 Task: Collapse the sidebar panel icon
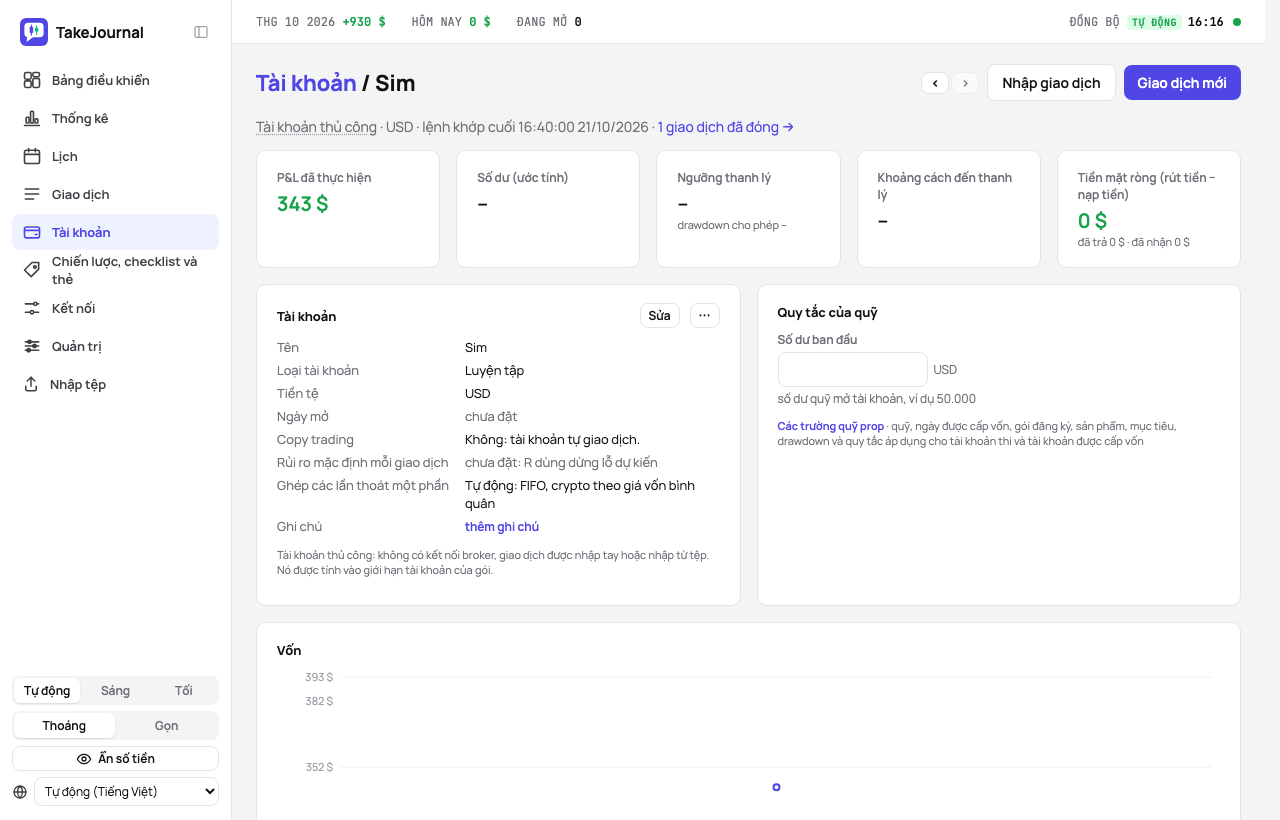(201, 32)
